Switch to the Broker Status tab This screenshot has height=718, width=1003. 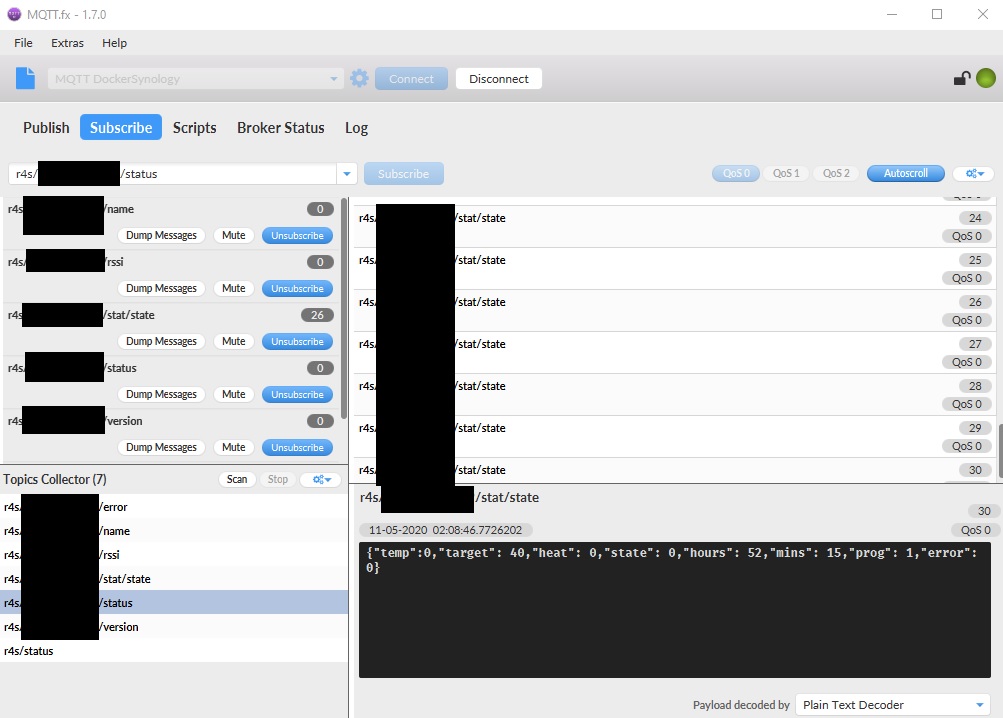[280, 128]
